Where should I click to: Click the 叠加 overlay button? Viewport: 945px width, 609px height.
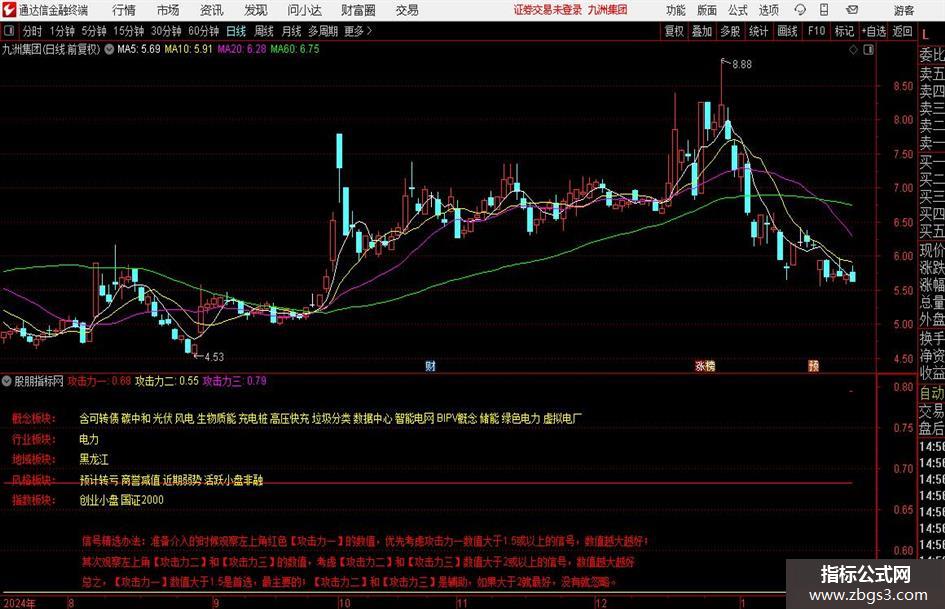tap(702, 31)
